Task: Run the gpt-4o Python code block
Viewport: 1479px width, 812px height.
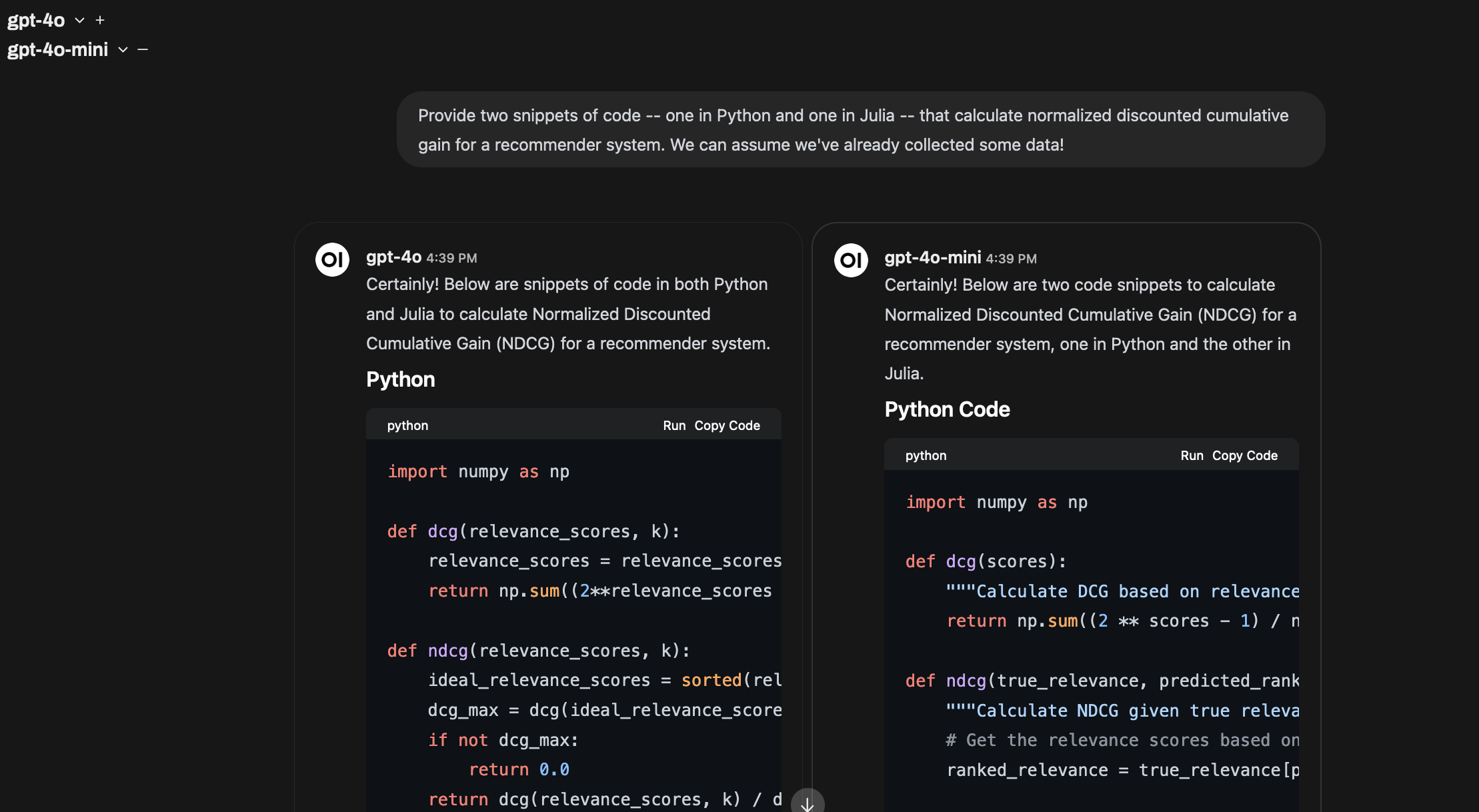Action: (x=674, y=425)
